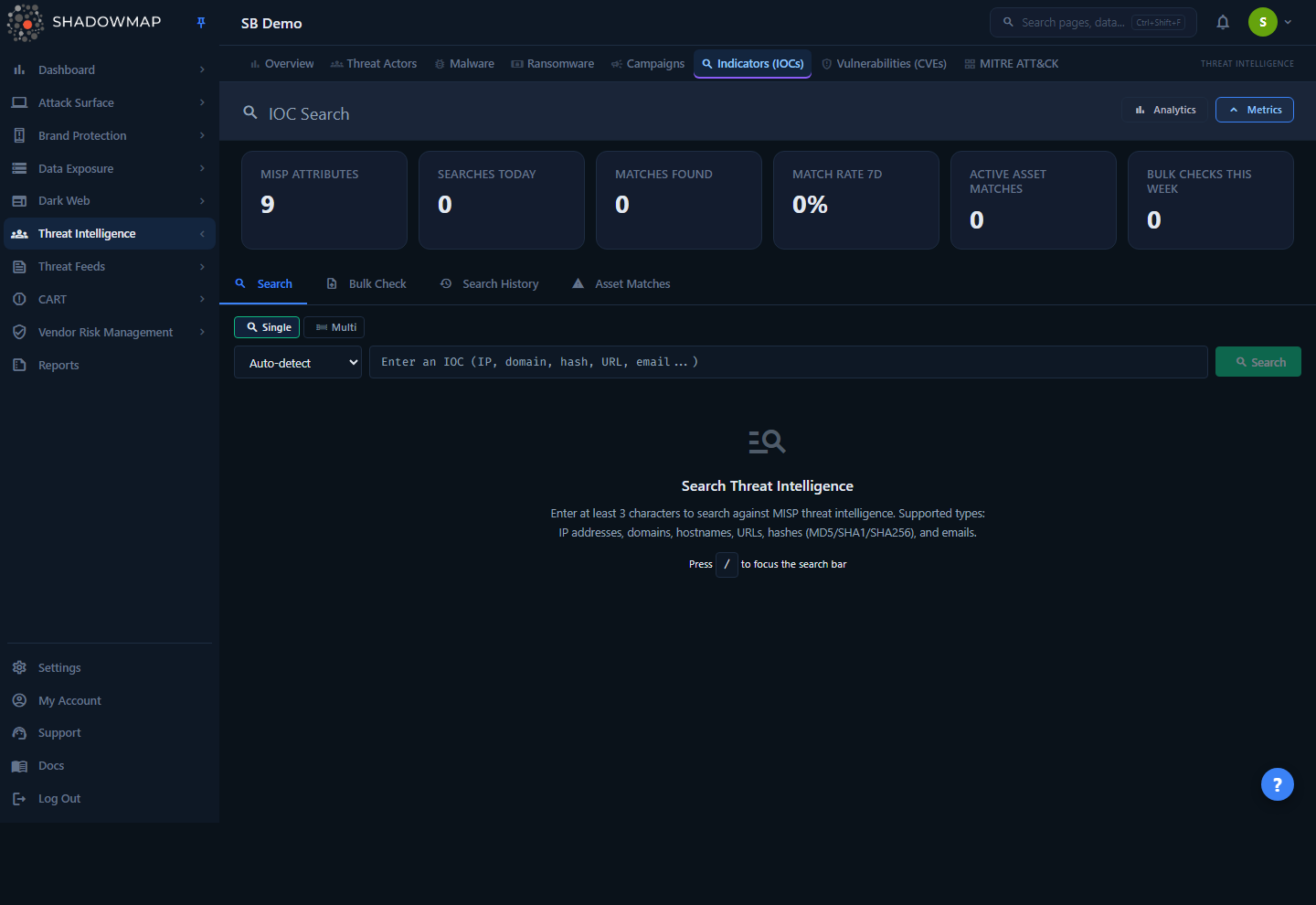Click the Dark Web icon
Viewport: 1316px width, 905px height.
19,201
